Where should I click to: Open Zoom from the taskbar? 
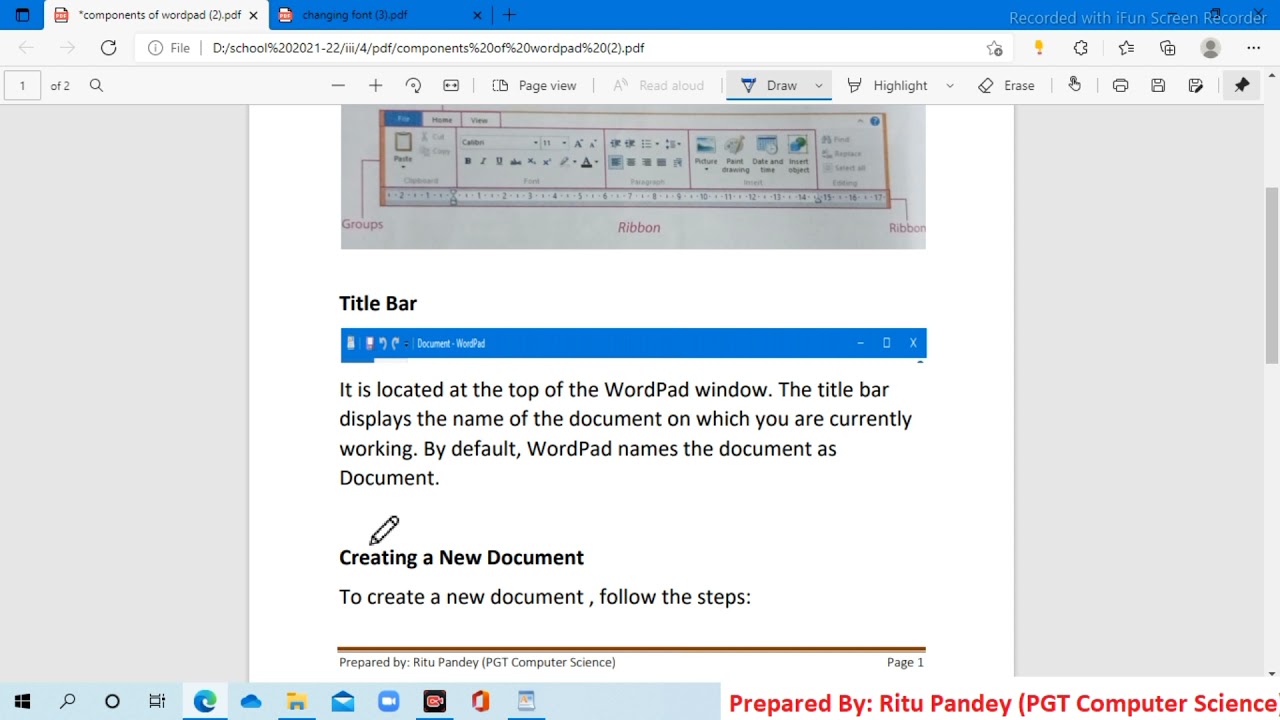coord(389,702)
